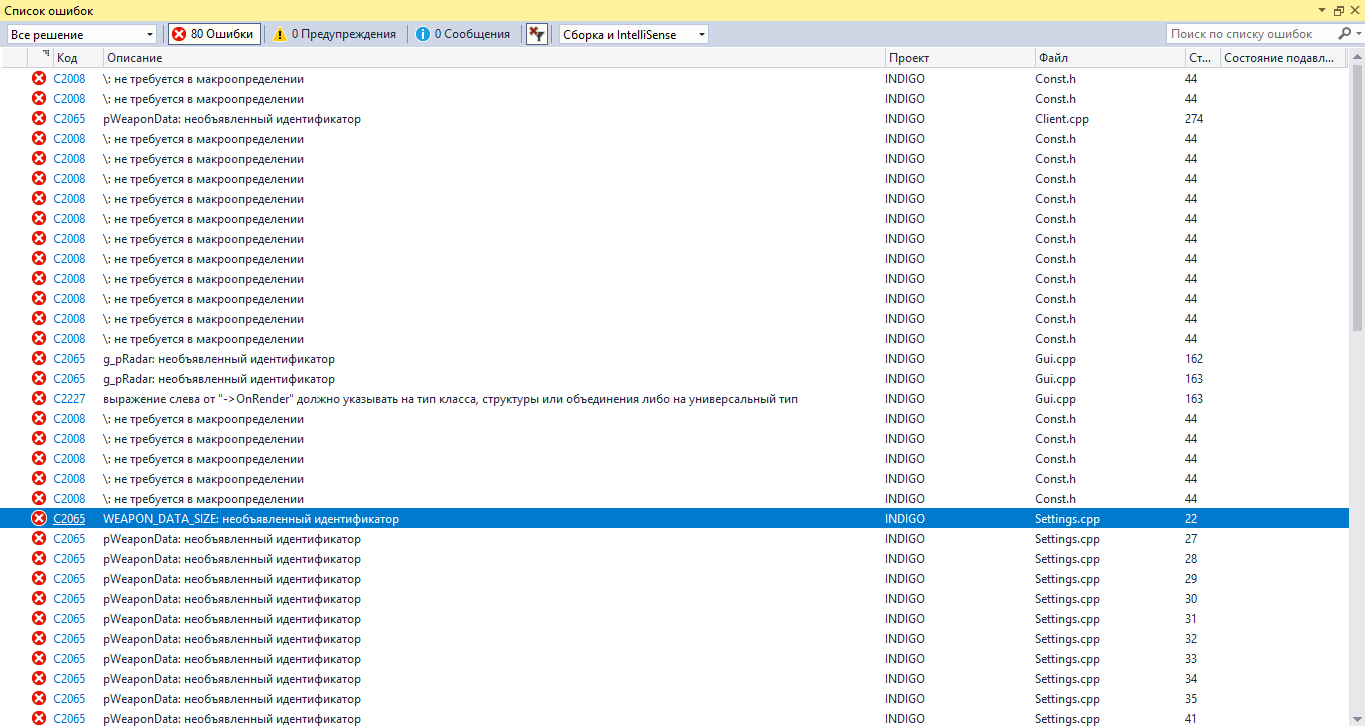This screenshot has width=1365, height=726.
Task: Click error icon on Gui.cpp line 162 row
Action: 39,358
